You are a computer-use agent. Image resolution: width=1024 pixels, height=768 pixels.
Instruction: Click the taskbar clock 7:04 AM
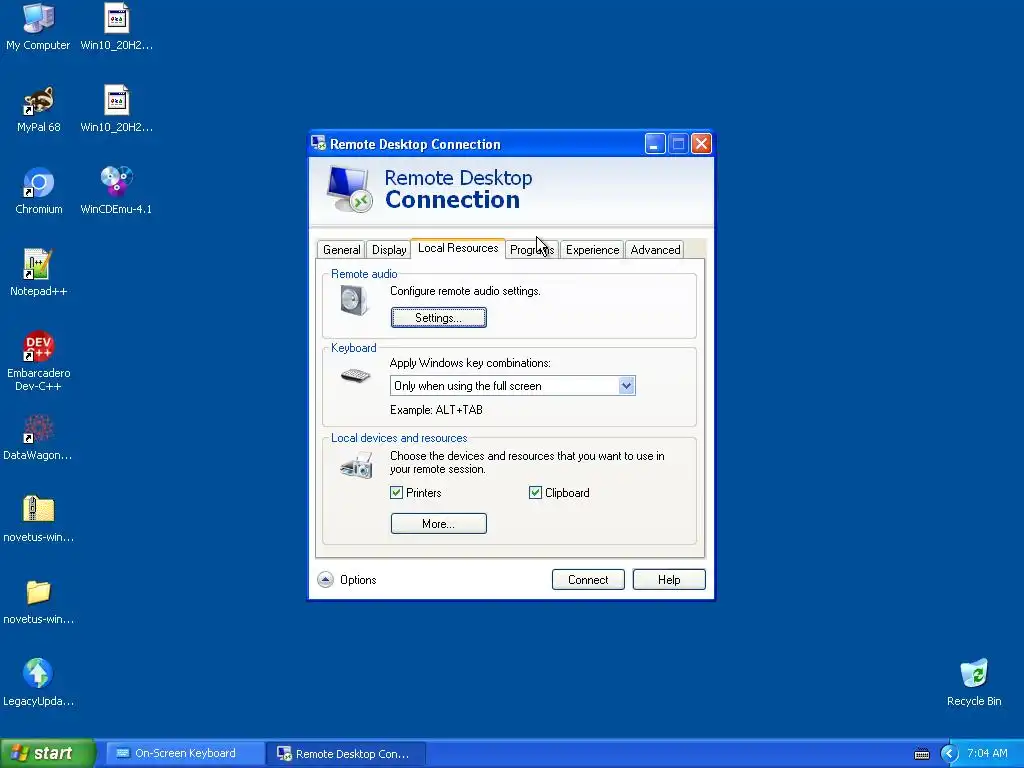point(987,753)
